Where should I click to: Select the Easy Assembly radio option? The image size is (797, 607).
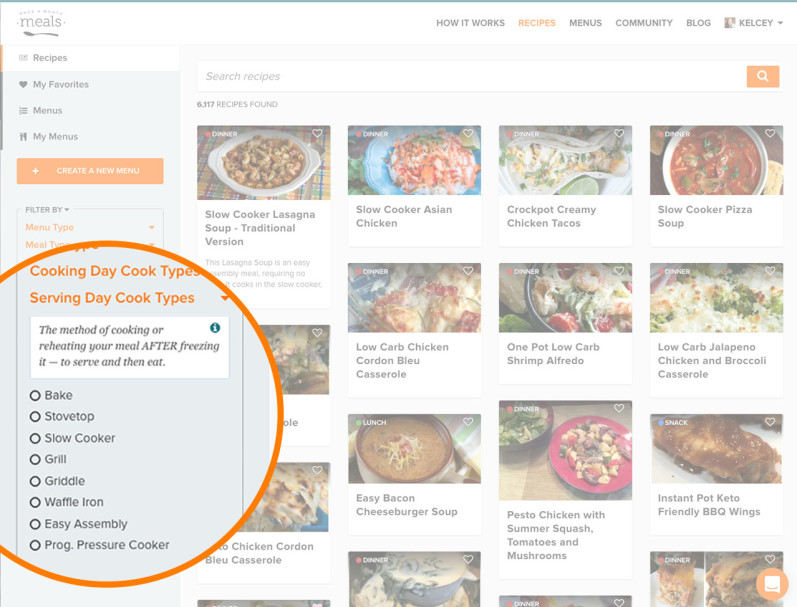(x=35, y=524)
